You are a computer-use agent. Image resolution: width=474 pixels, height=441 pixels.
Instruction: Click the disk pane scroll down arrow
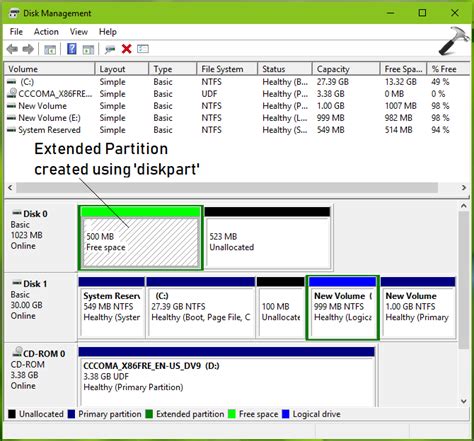pos(464,401)
